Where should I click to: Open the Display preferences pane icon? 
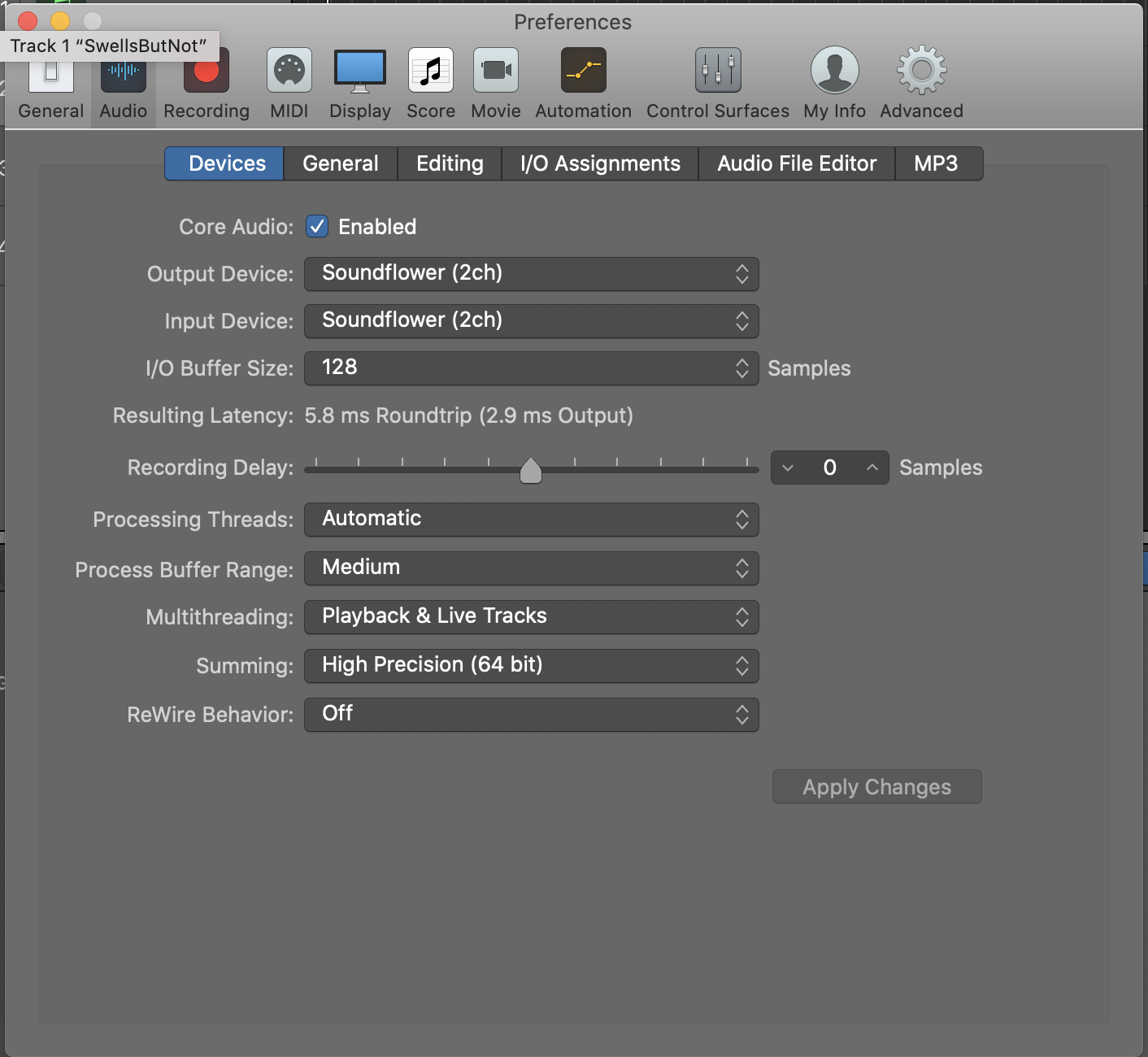[x=360, y=71]
